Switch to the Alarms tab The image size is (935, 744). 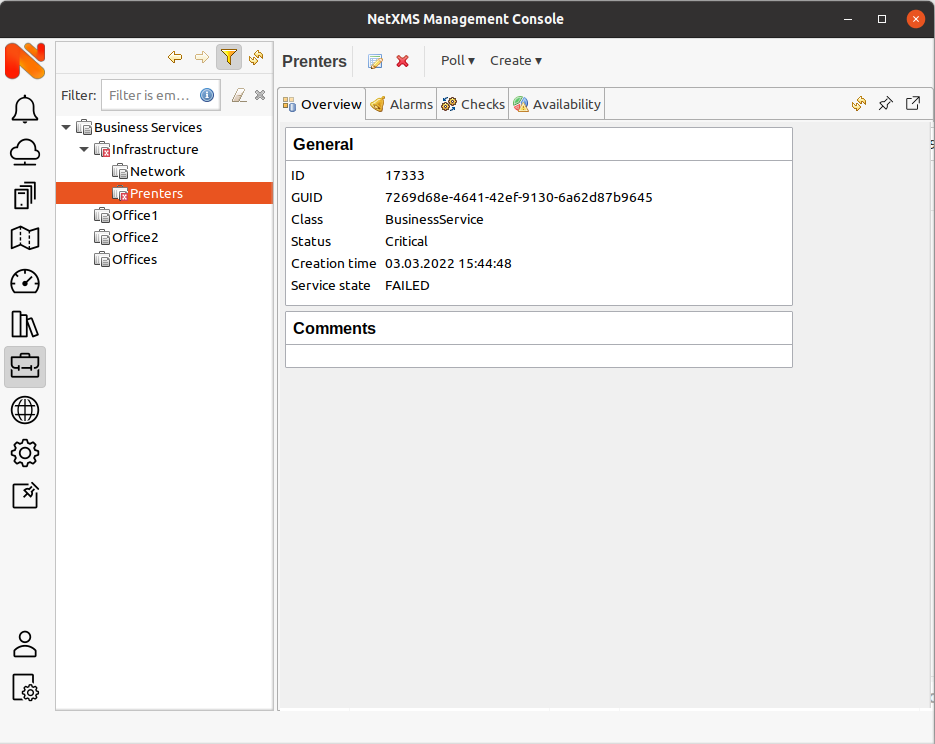pos(401,104)
